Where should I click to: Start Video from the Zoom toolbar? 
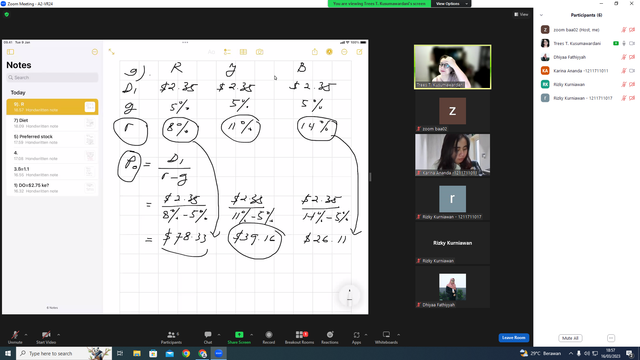[46, 337]
